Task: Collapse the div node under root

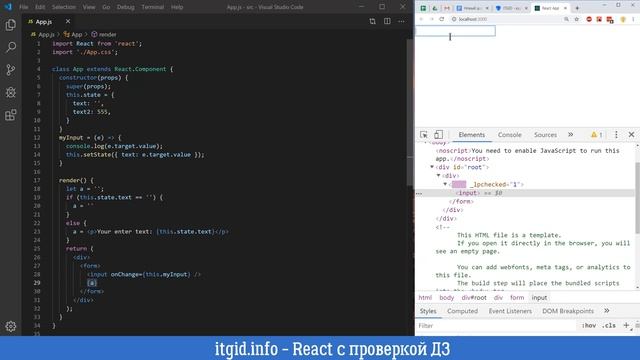Action: coord(439,176)
